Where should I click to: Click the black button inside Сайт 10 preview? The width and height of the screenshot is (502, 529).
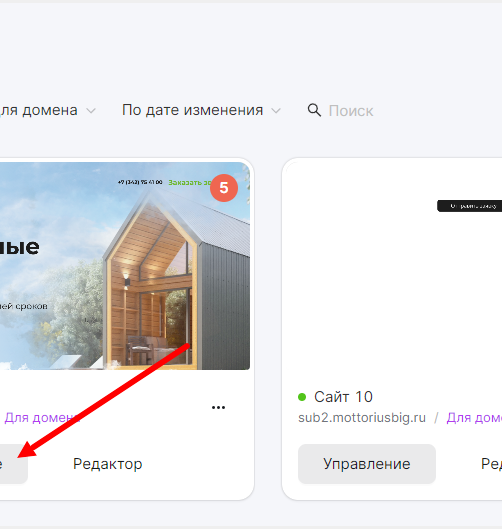pos(469,206)
